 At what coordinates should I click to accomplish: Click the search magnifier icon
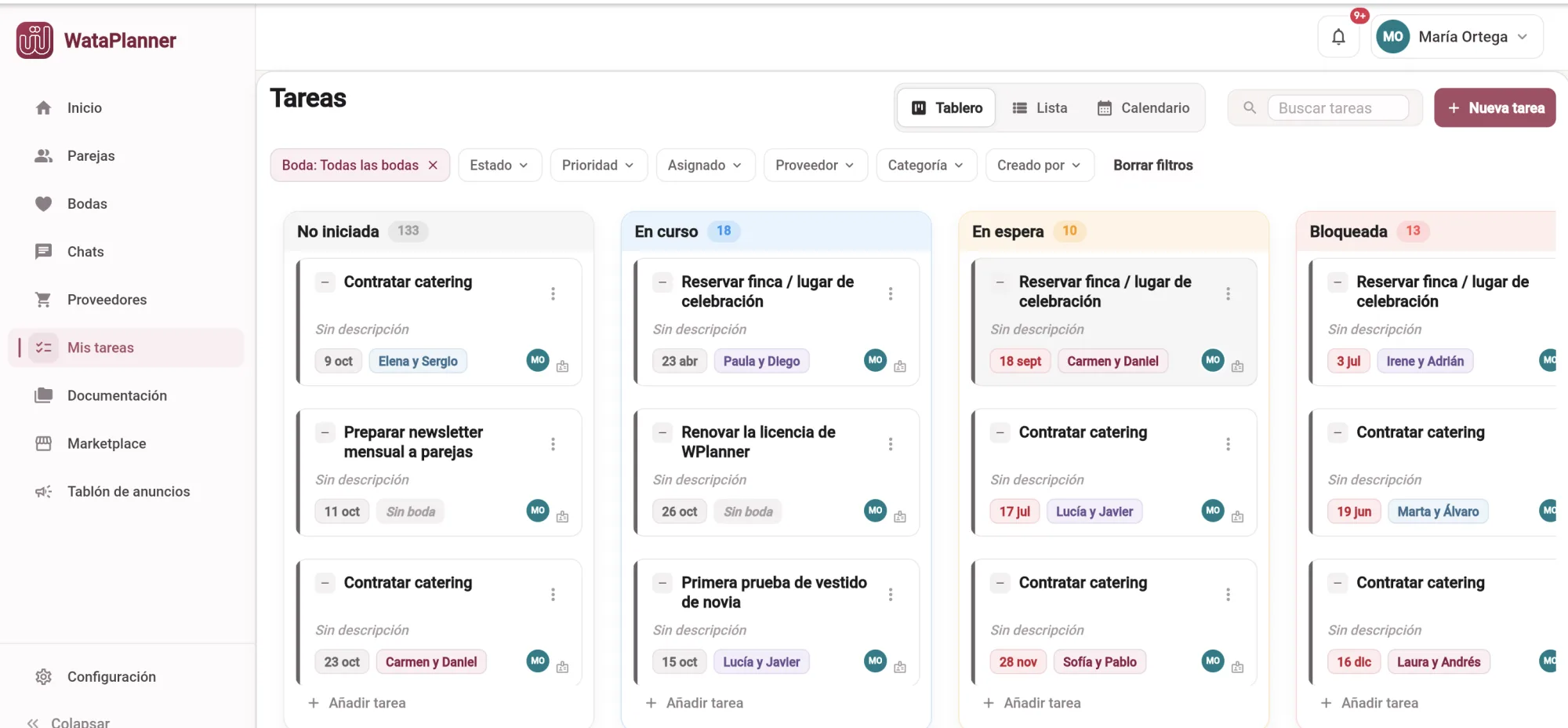(1250, 107)
